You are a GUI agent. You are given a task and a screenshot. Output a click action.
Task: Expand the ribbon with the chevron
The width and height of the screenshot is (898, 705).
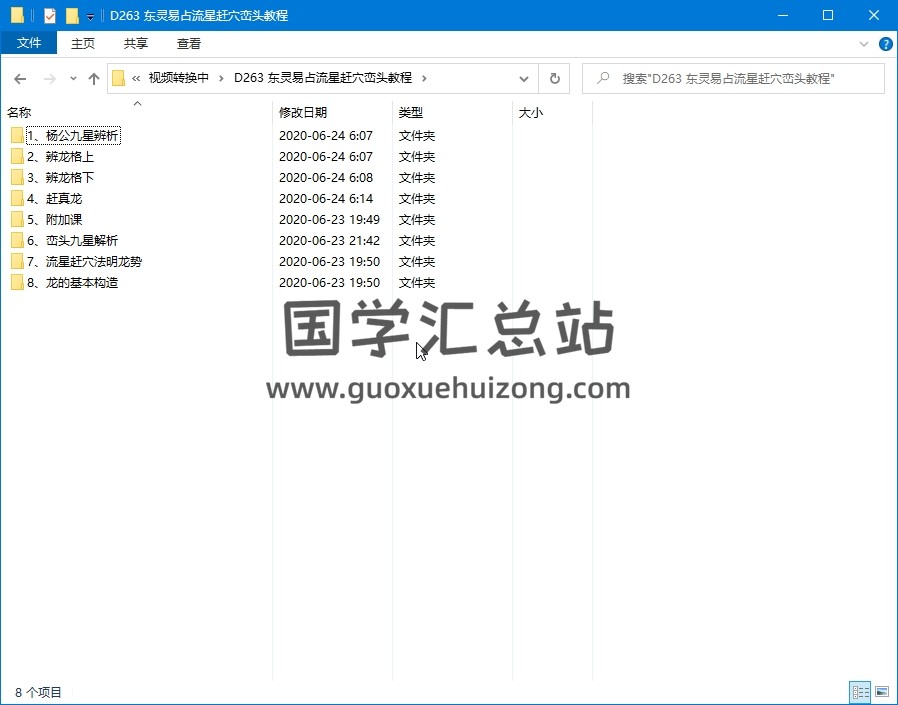pyautogui.click(x=865, y=44)
